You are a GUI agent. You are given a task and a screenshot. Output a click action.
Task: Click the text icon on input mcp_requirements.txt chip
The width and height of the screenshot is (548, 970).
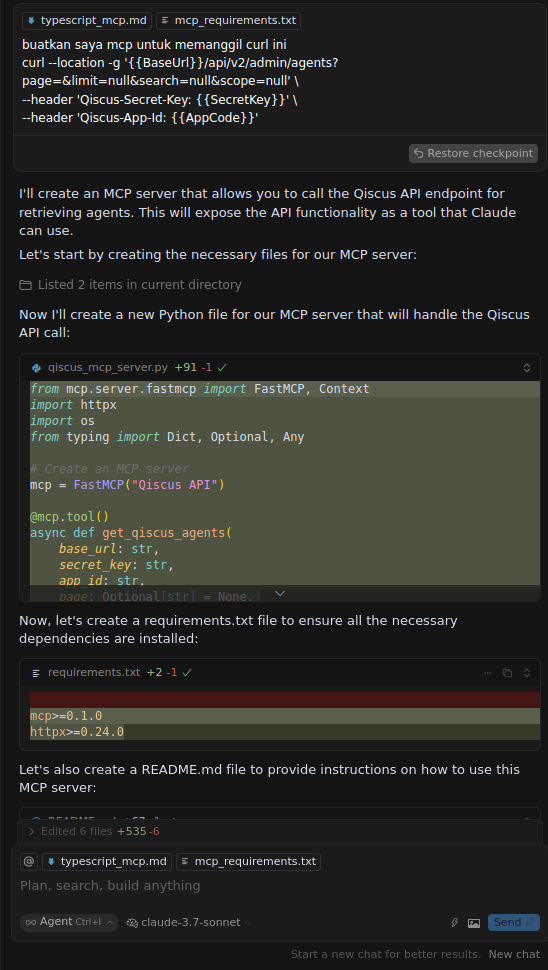pyautogui.click(x=185, y=861)
